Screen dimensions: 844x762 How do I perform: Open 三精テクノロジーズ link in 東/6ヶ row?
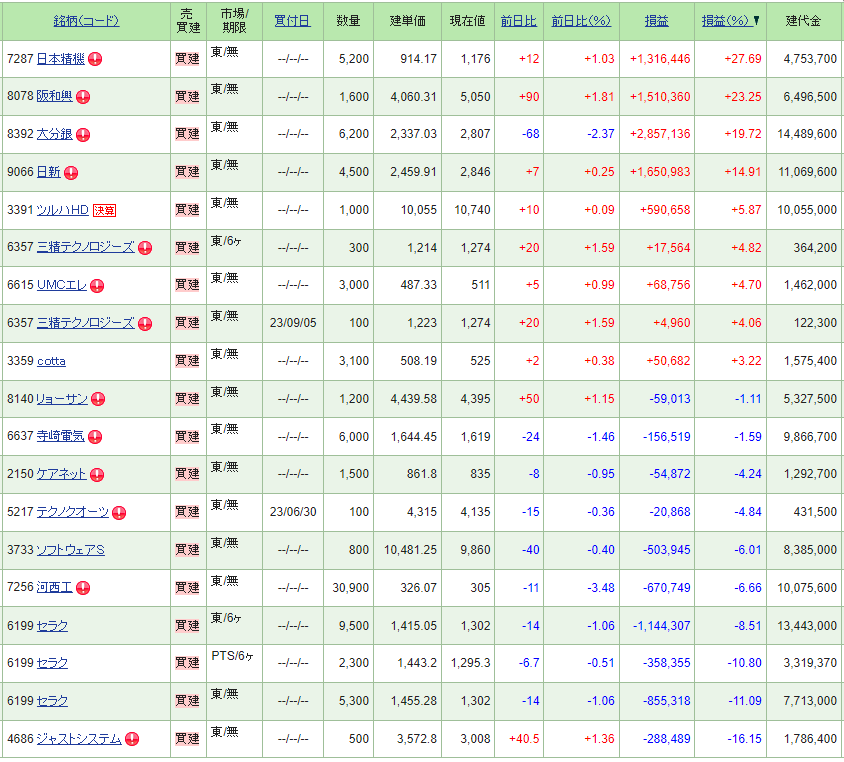[86, 248]
